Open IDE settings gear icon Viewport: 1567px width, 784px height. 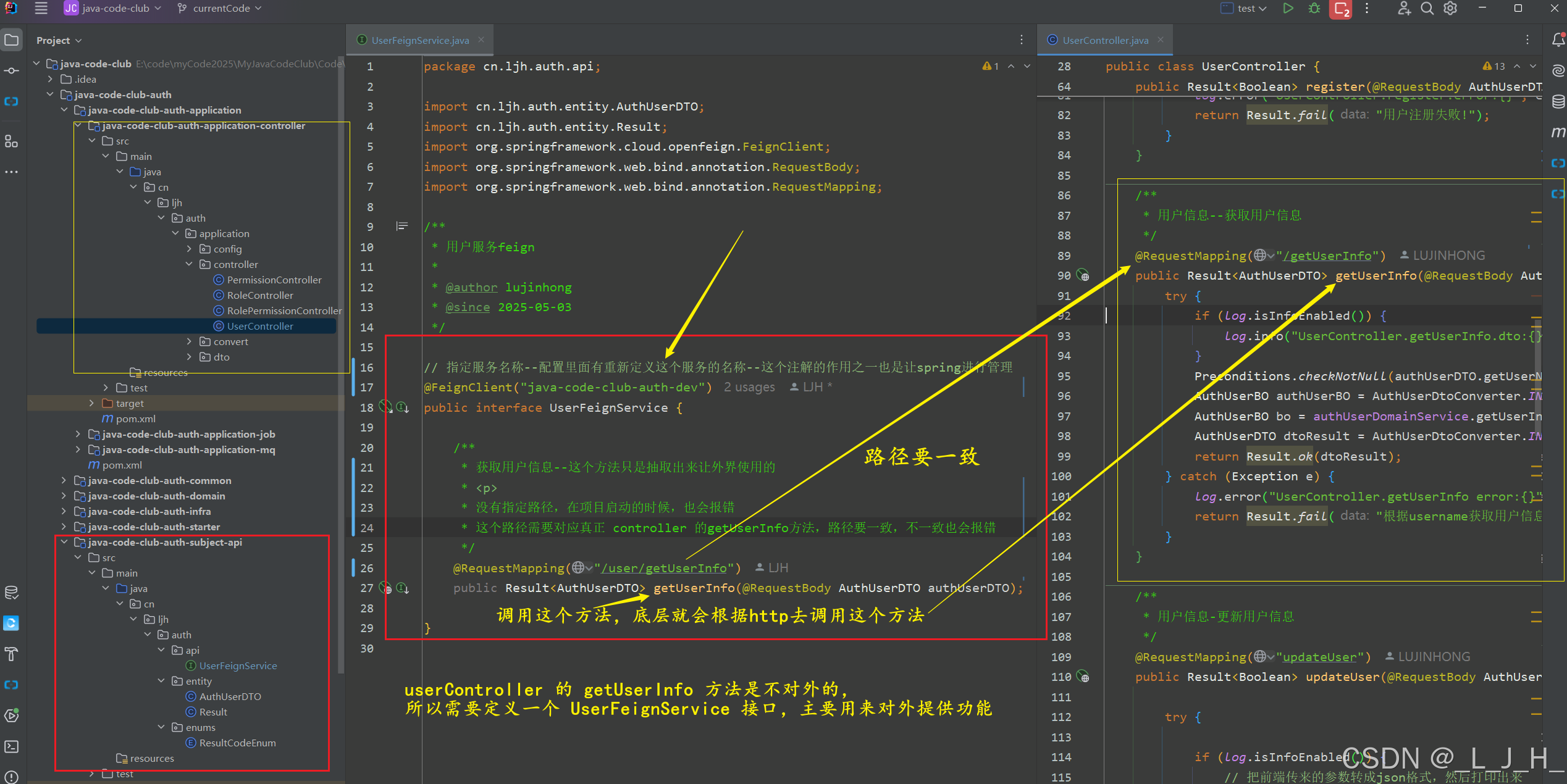click(x=1450, y=9)
